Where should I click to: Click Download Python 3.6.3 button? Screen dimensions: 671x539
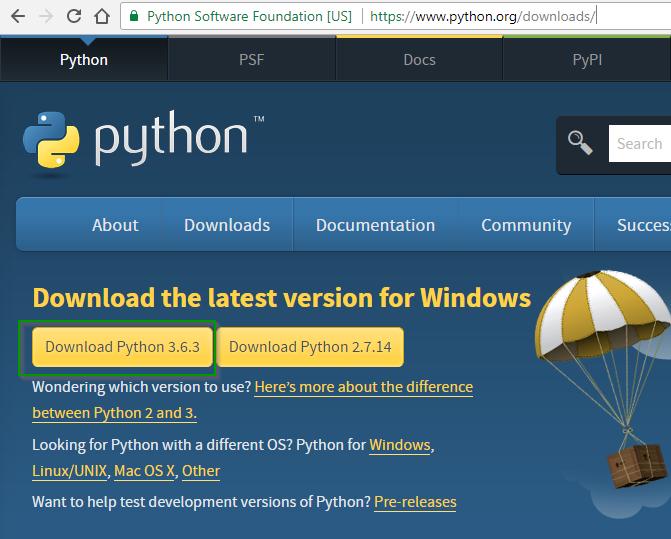[x=122, y=347]
